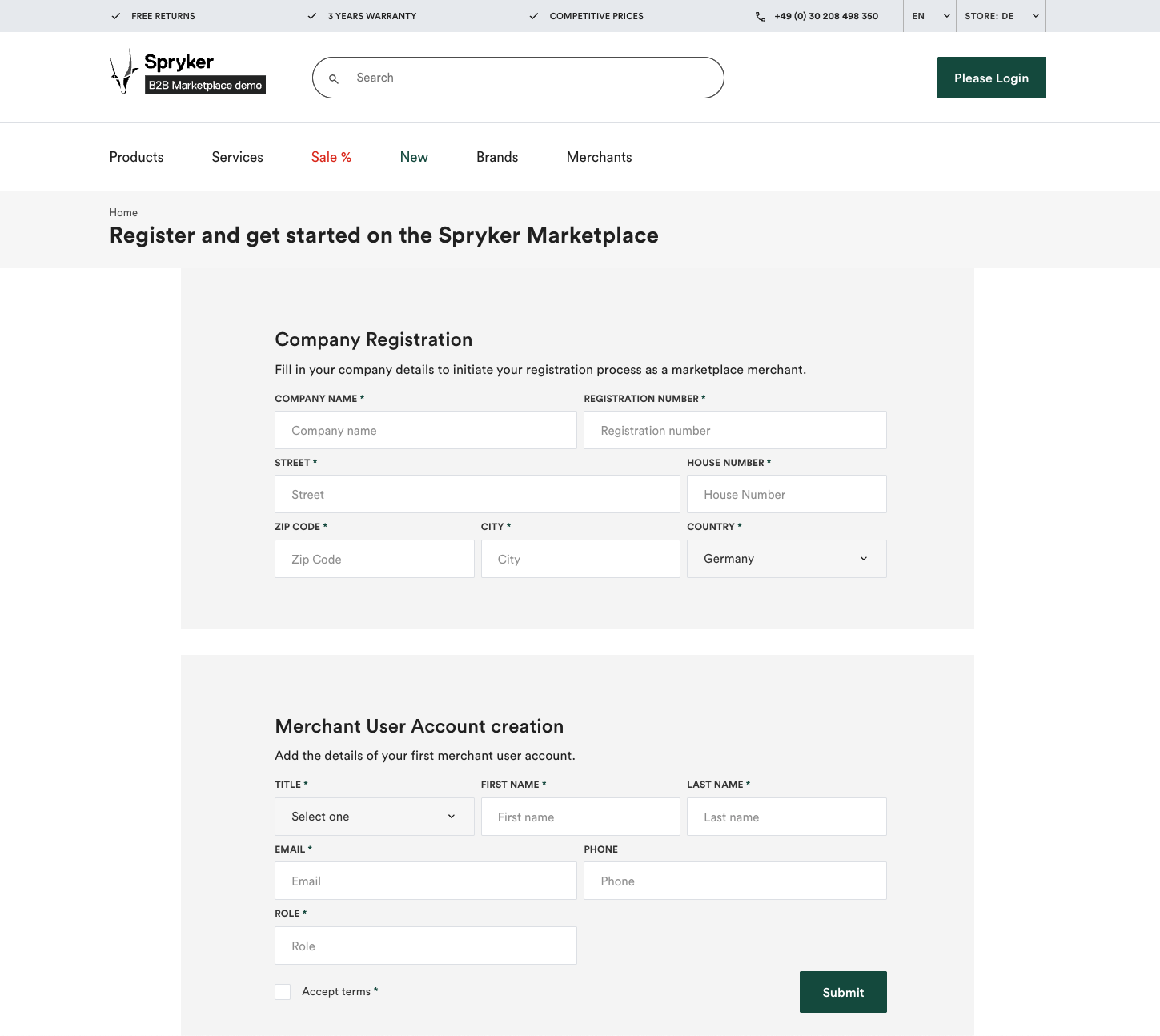Open the STORE: DE dropdown
The image size is (1160, 1036).
(1000, 15)
